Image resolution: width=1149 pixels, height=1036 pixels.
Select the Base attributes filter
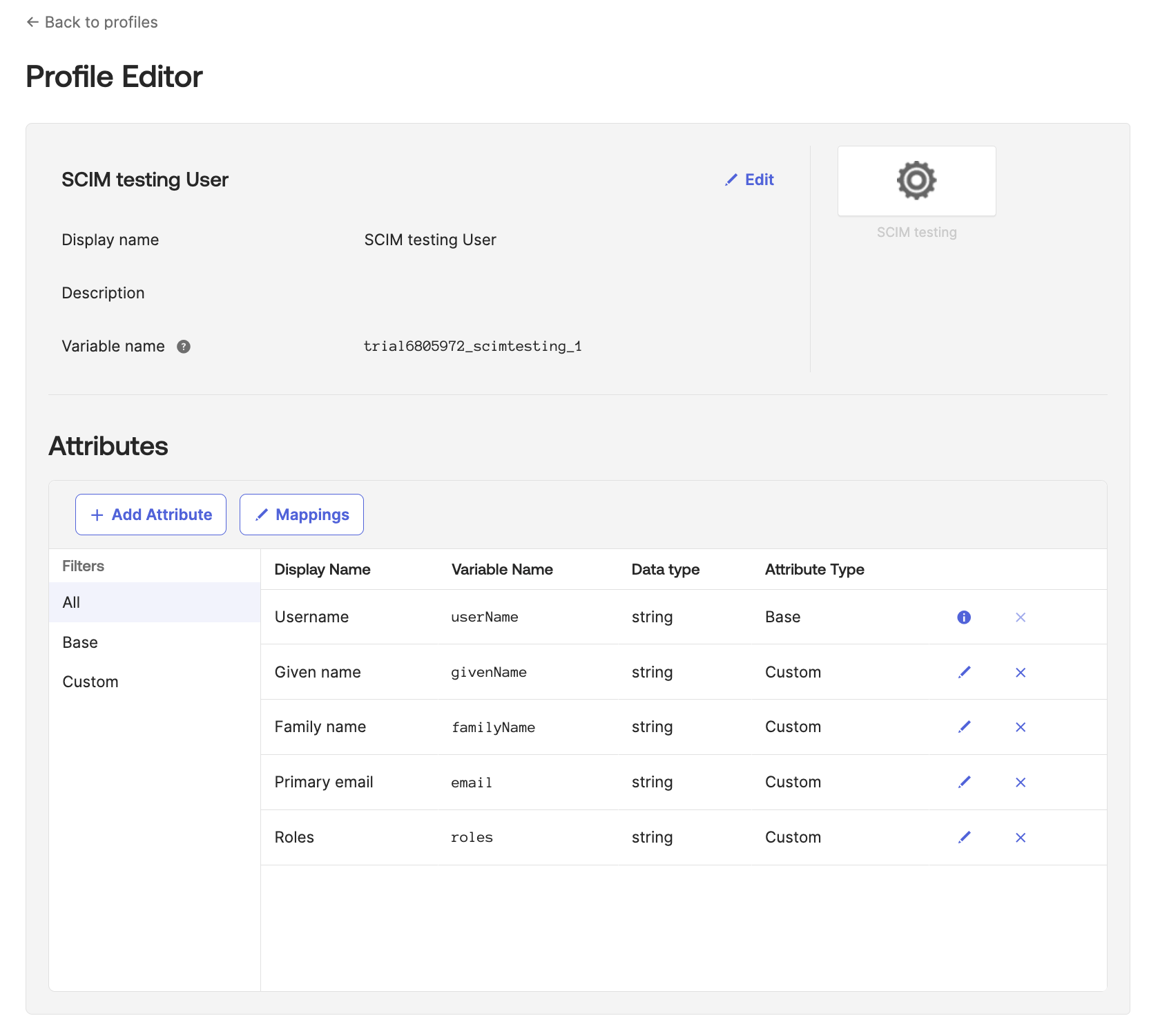click(80, 642)
